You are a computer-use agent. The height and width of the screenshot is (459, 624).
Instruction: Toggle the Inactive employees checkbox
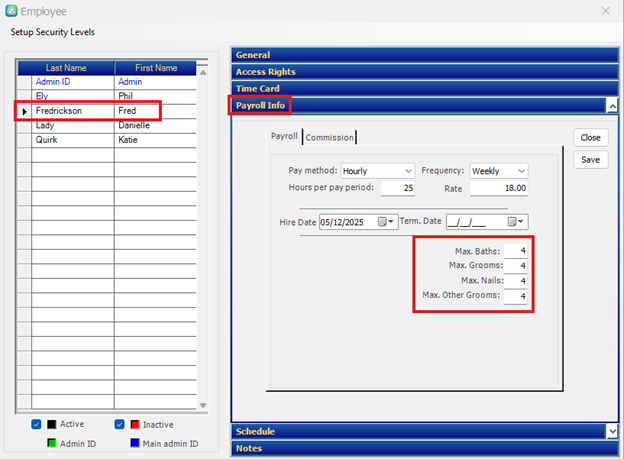point(120,423)
